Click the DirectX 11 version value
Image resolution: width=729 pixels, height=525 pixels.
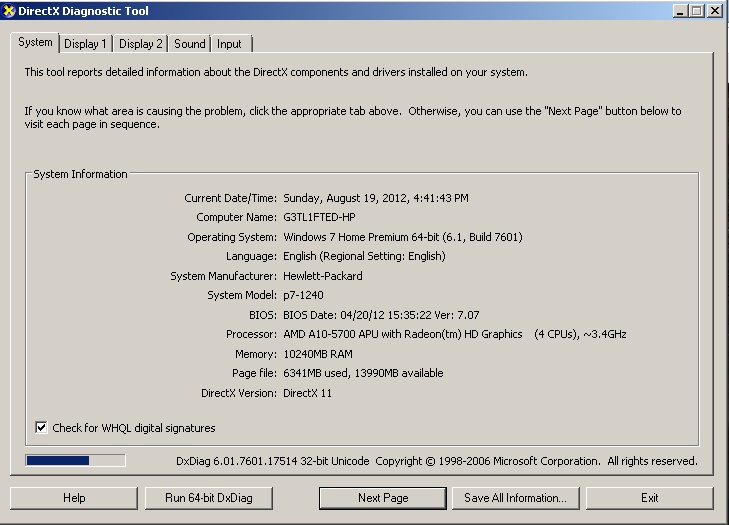(x=307, y=393)
